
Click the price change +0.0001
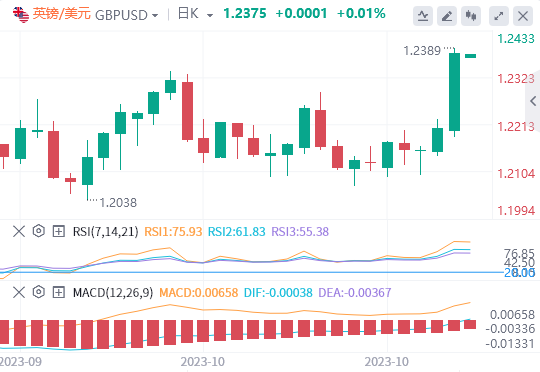point(301,14)
